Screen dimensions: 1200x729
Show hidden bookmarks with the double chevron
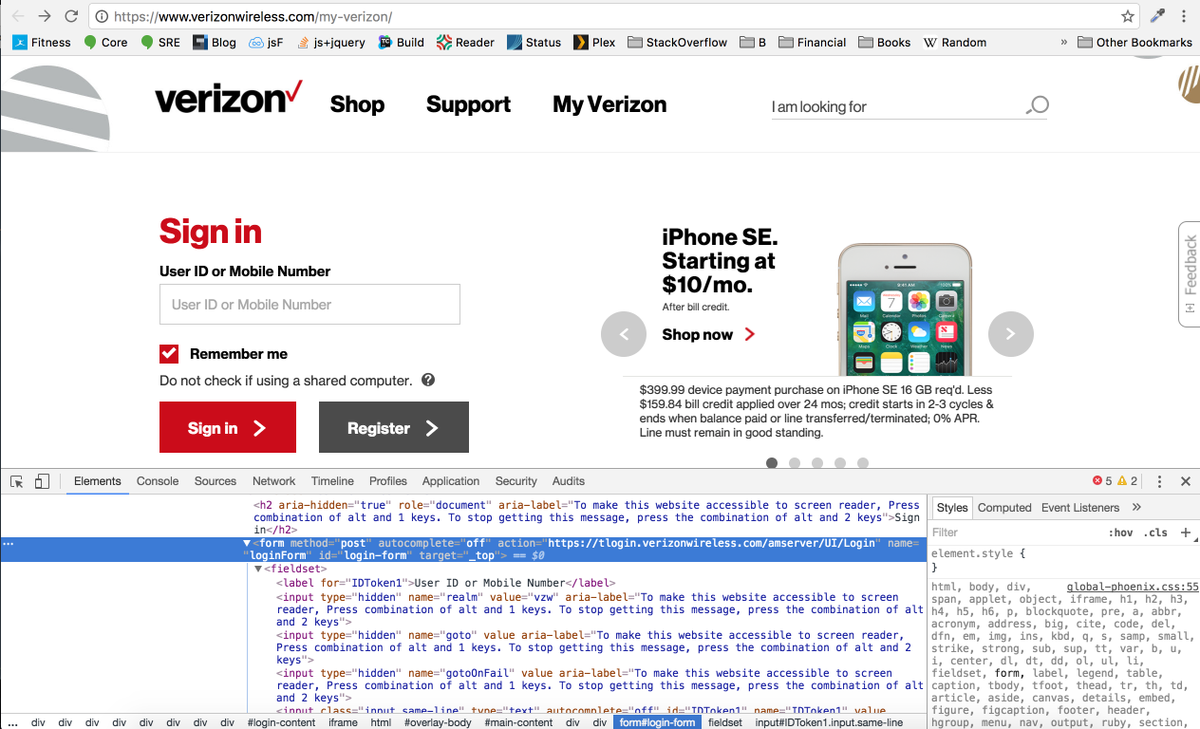(x=1063, y=42)
